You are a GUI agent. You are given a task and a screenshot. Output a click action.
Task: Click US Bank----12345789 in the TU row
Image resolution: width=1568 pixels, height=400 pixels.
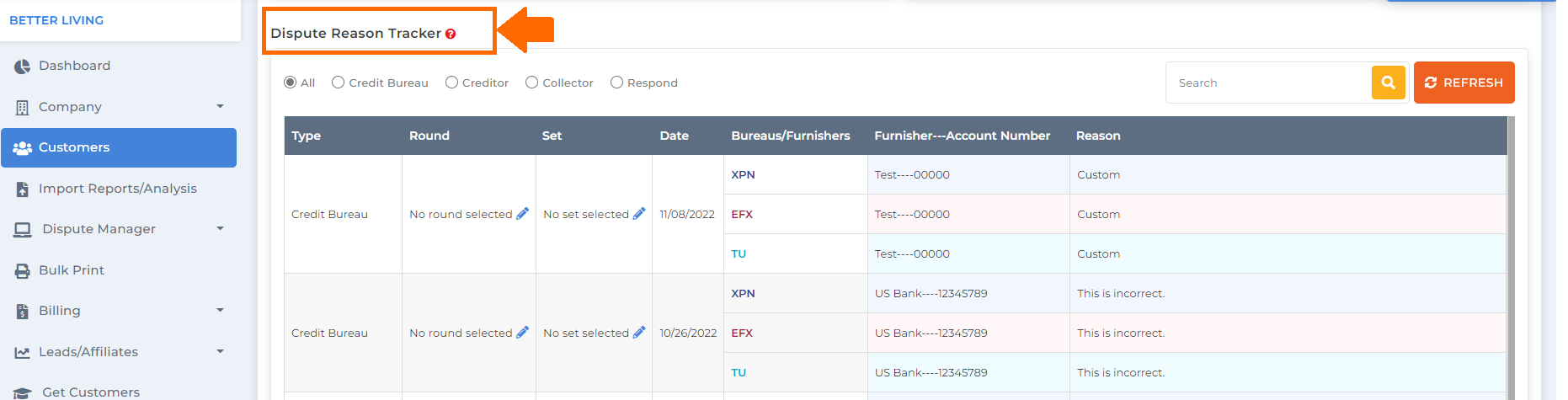tap(931, 373)
